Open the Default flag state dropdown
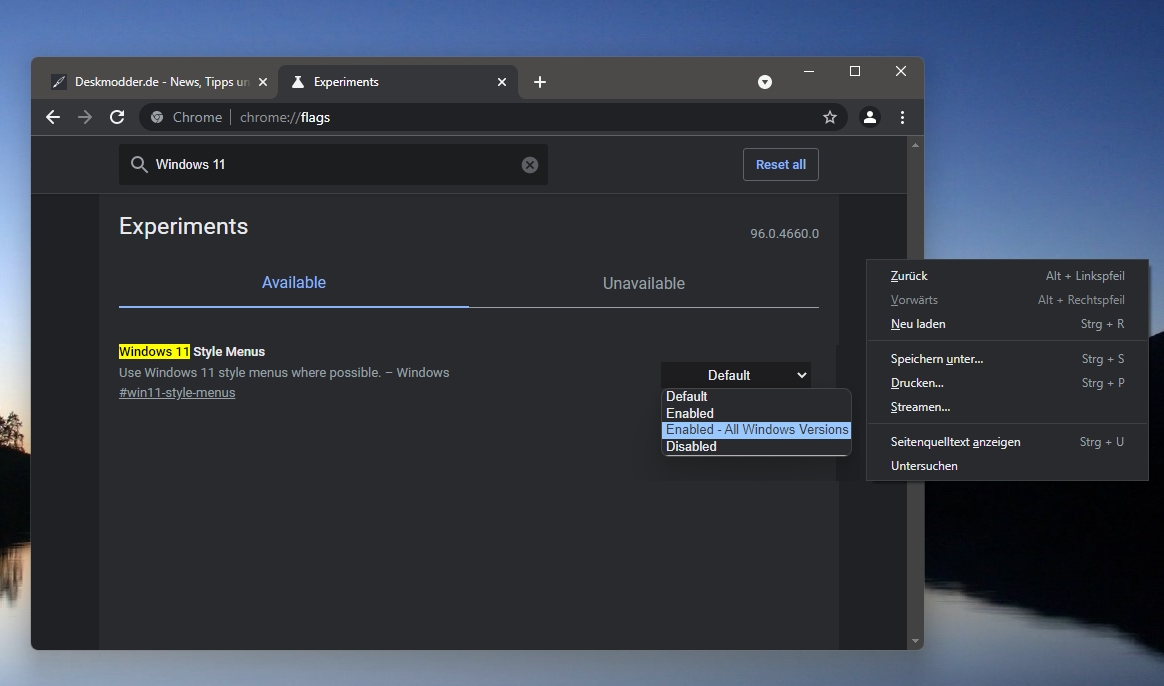Screen dimensions: 1164x686 736,375
